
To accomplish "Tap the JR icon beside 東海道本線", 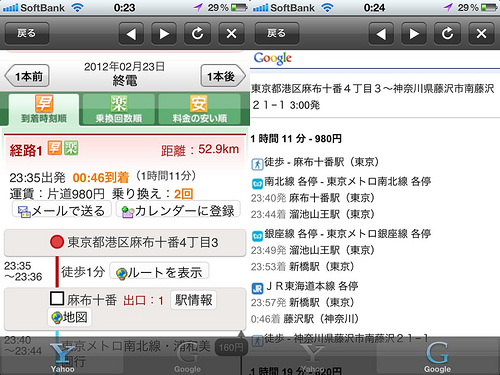I will pos(257,288).
